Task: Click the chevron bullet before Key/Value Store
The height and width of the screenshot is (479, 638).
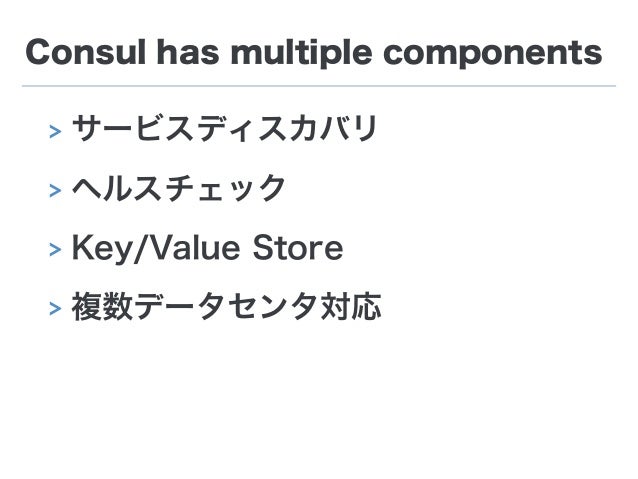Action: pos(55,249)
